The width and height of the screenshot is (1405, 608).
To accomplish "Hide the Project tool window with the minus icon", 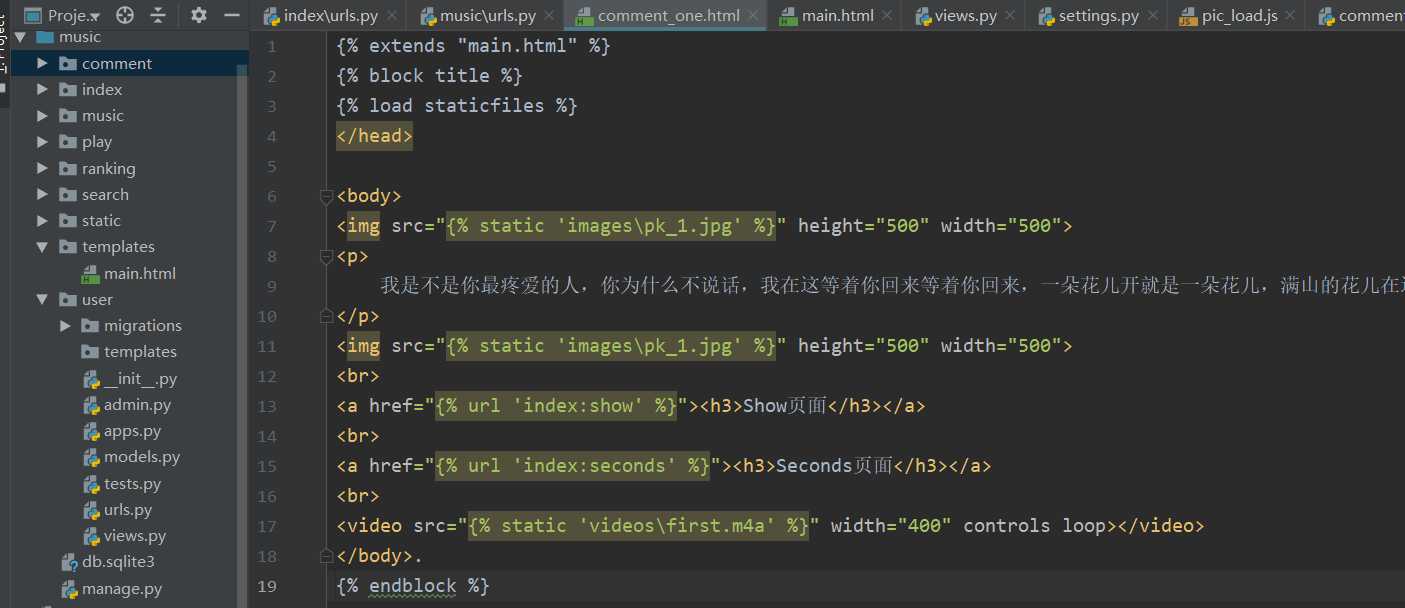I will [232, 15].
